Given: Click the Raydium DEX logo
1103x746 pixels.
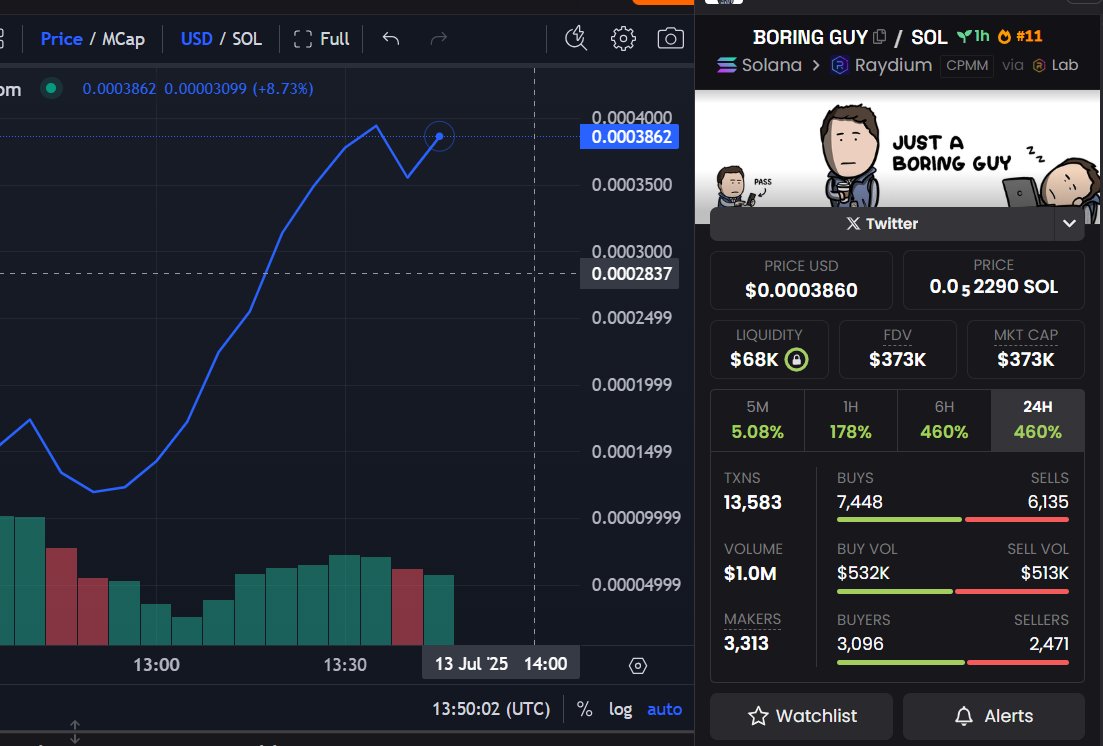Looking at the screenshot, I should click(x=840, y=65).
